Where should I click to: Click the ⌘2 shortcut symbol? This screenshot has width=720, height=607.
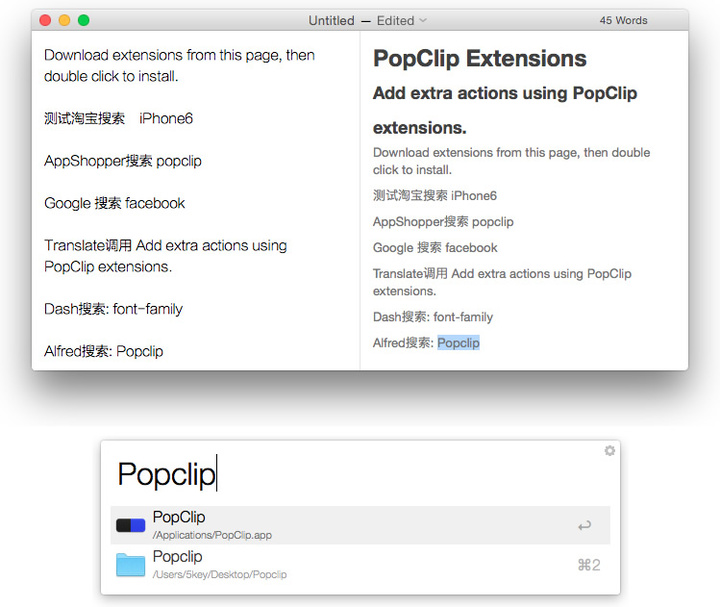[x=588, y=565]
